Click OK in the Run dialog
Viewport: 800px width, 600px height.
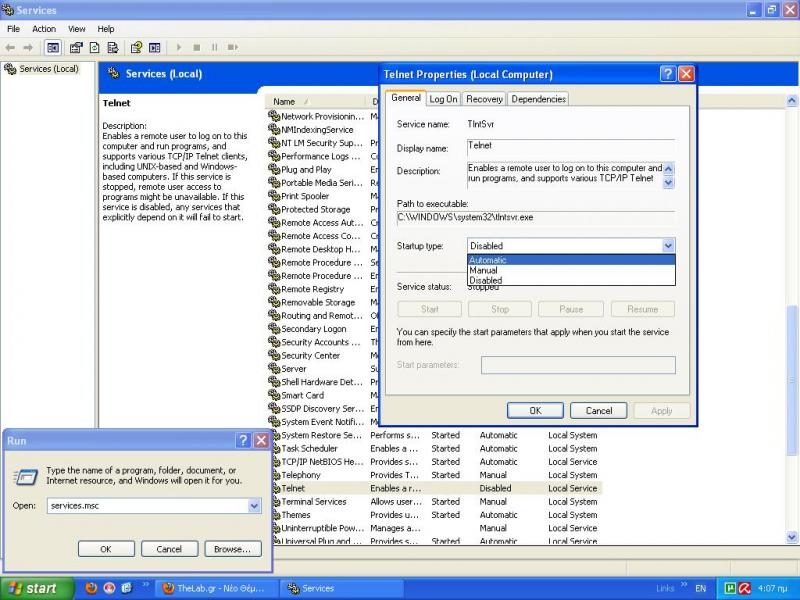(106, 549)
